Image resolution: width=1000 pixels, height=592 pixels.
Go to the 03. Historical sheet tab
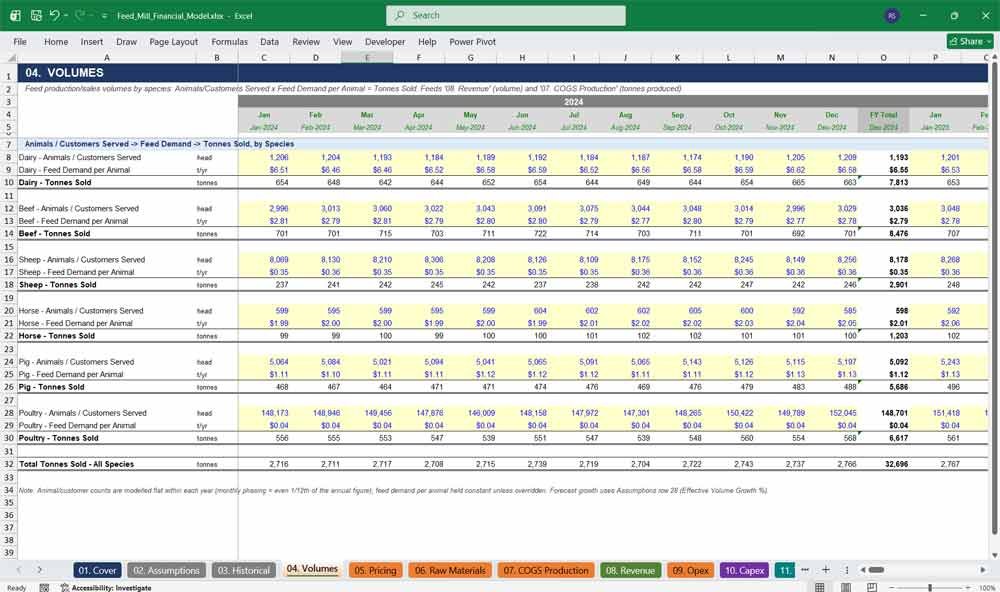(244, 570)
